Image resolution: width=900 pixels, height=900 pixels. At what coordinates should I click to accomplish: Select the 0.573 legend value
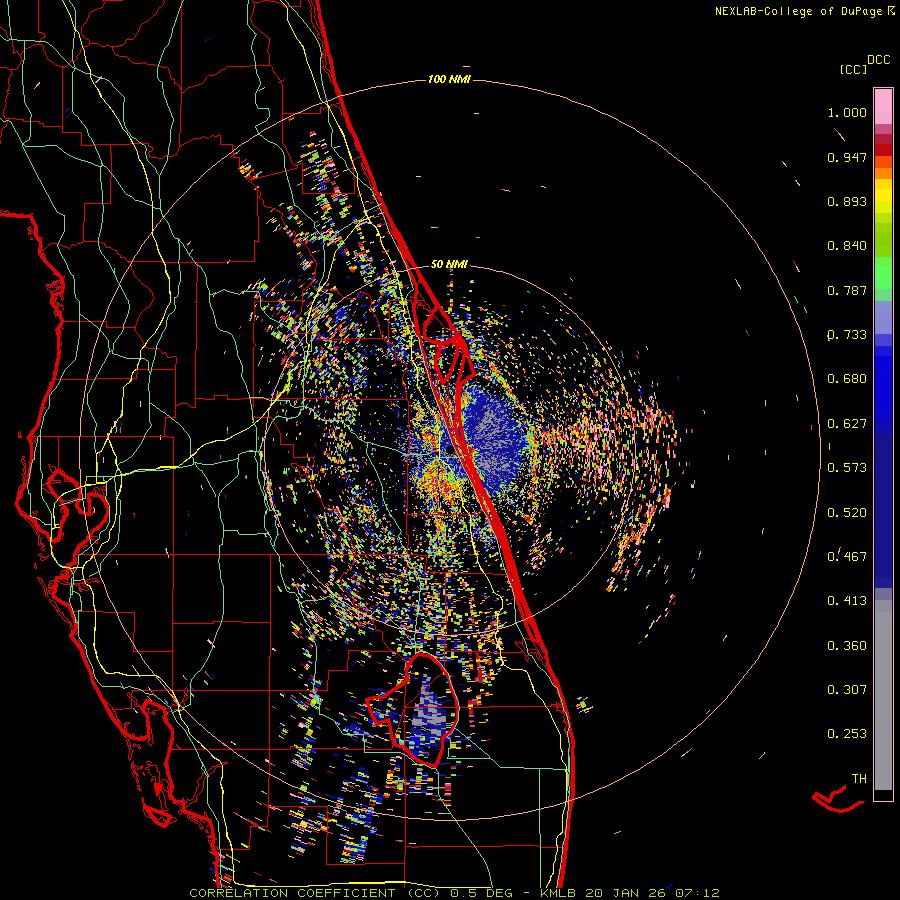(x=847, y=468)
